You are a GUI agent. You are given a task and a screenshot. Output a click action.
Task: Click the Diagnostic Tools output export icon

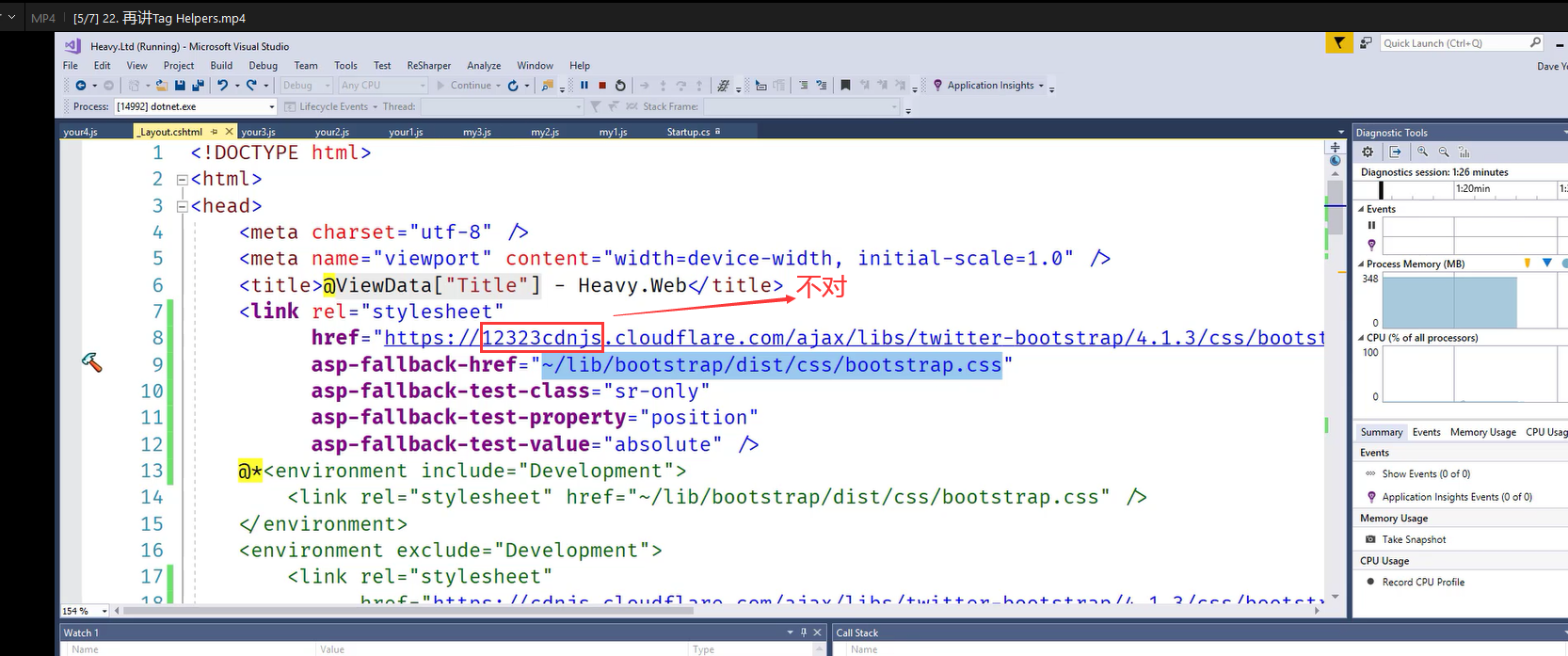1396,152
